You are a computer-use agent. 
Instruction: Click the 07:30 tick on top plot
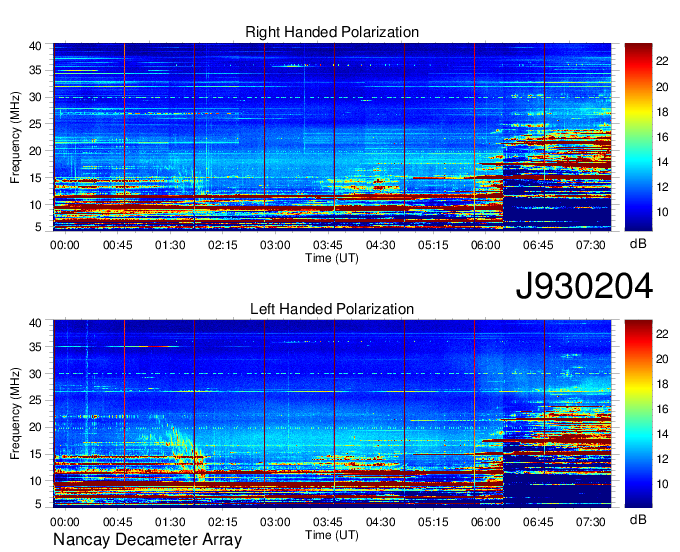[590, 245]
